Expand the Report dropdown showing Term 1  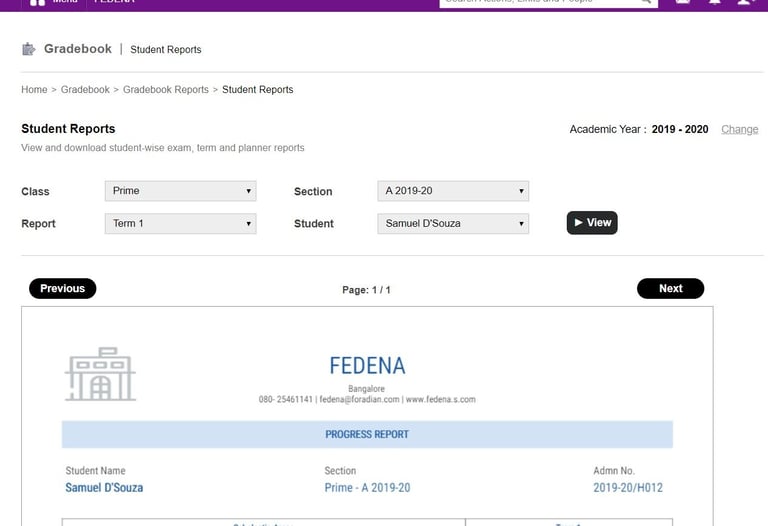pyautogui.click(x=180, y=224)
